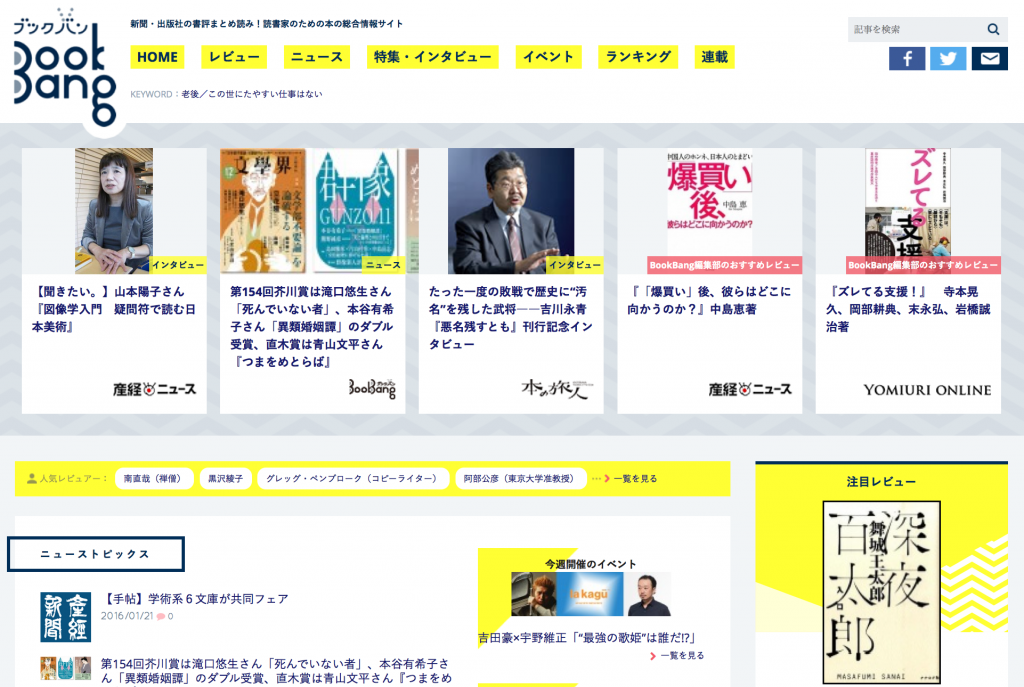Click the email envelope icon
This screenshot has height=687, width=1024.
coord(989,59)
